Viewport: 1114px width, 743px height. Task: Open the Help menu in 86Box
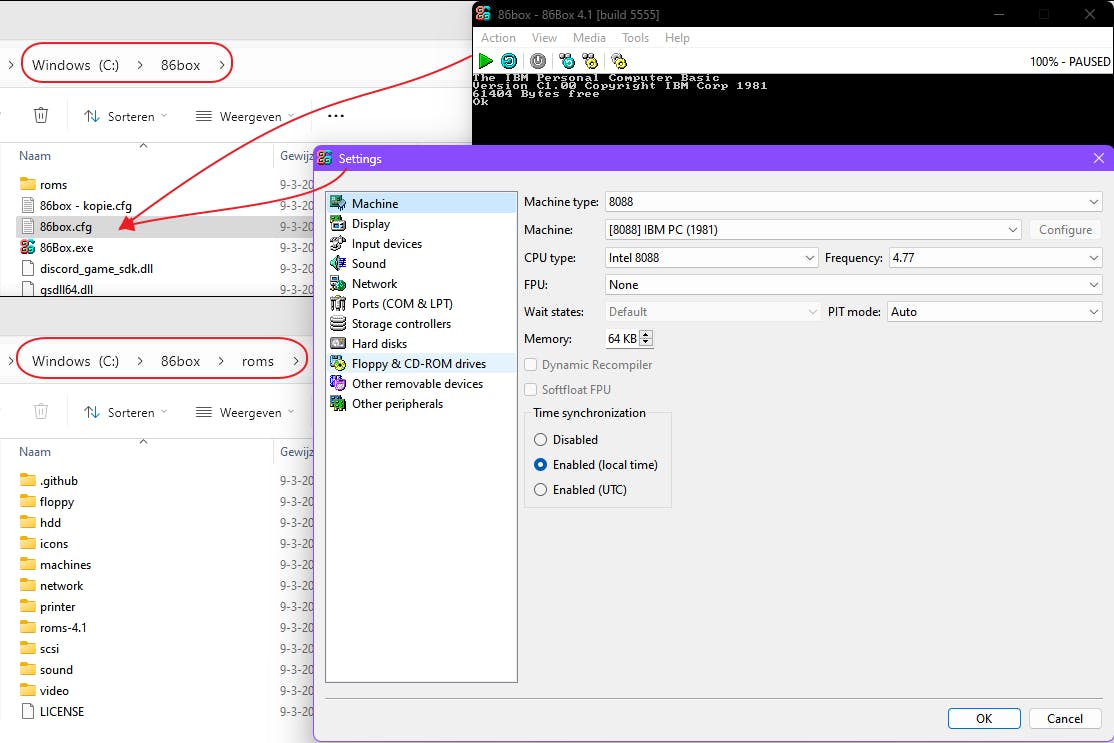coord(677,38)
